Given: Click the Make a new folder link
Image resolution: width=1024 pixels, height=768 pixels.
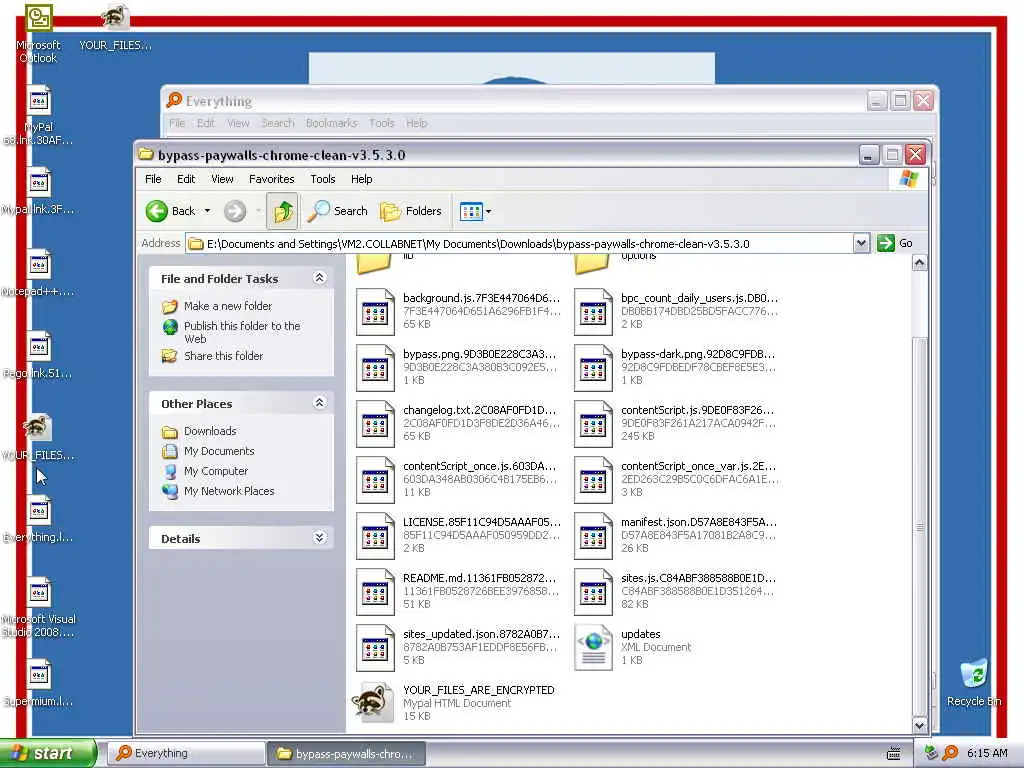Looking at the screenshot, I should (228, 306).
